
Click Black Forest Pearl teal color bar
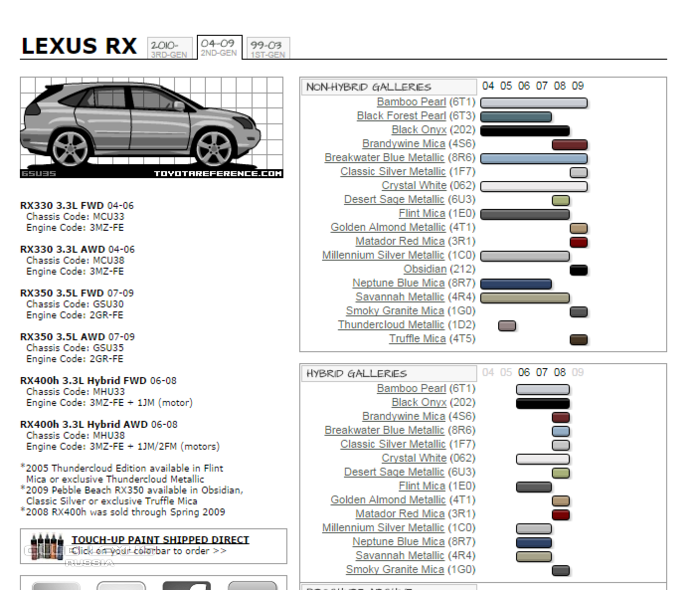(x=516, y=117)
